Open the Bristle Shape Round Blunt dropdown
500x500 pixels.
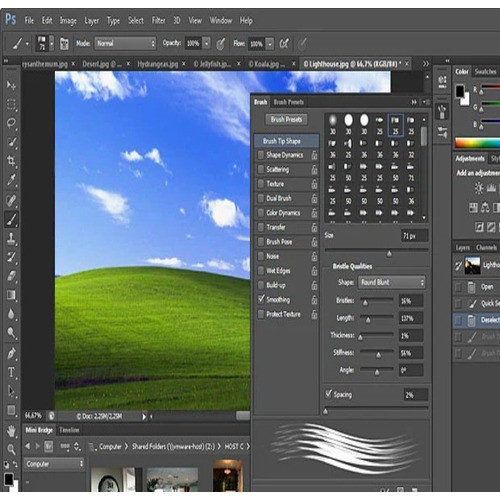coord(392,283)
